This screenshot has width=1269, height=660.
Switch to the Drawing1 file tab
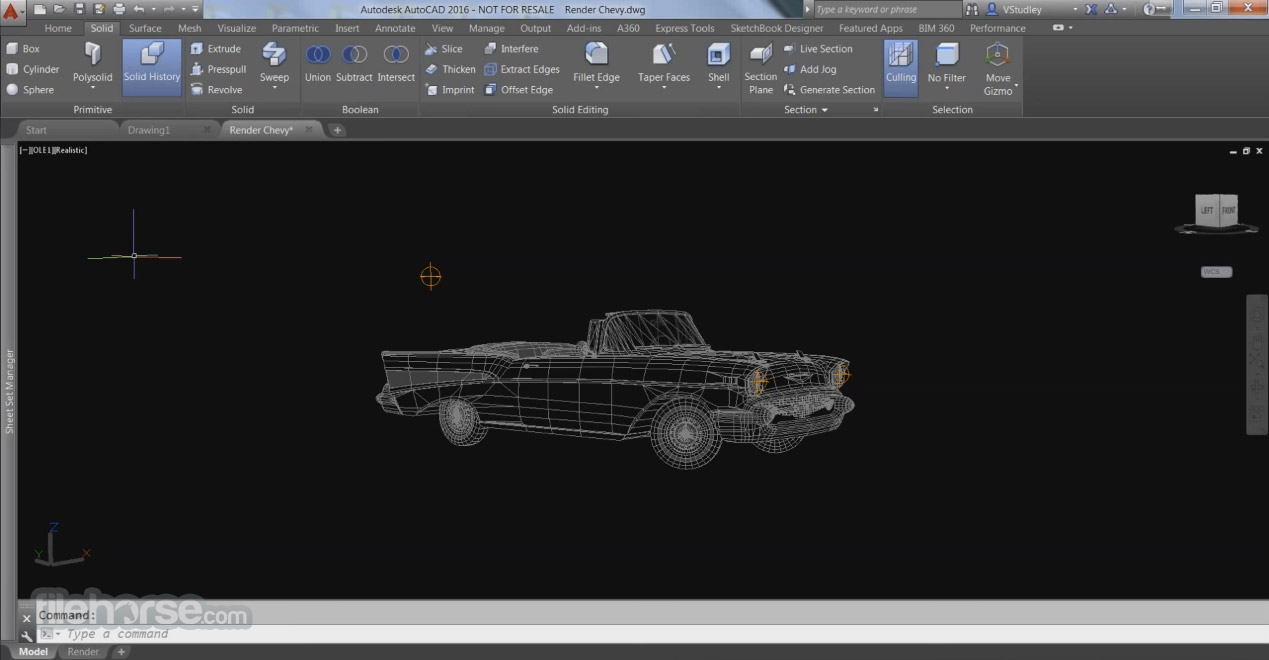point(149,130)
